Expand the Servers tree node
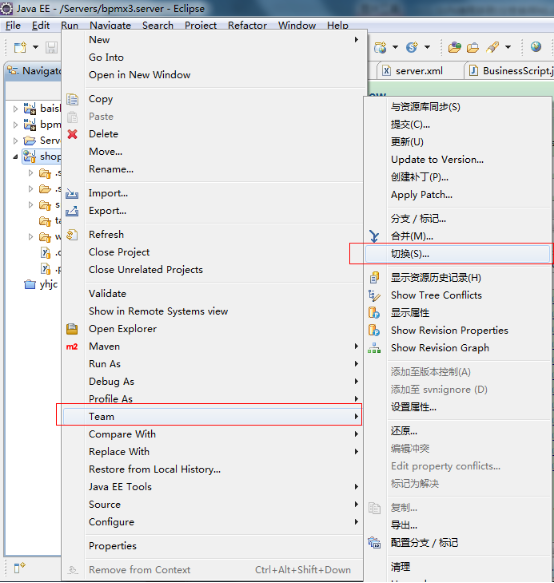 point(15,141)
